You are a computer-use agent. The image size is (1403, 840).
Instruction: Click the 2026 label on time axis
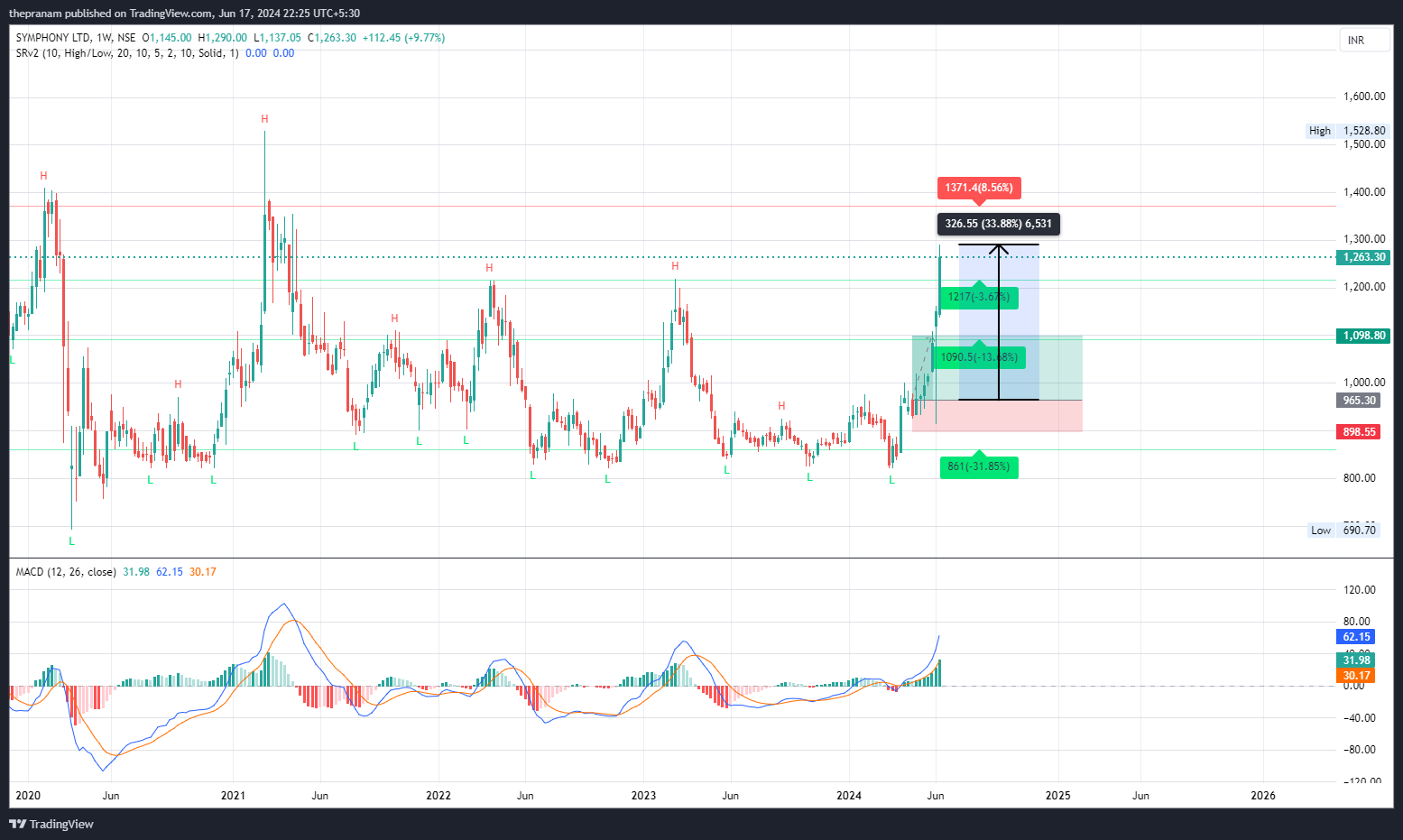tap(1263, 796)
